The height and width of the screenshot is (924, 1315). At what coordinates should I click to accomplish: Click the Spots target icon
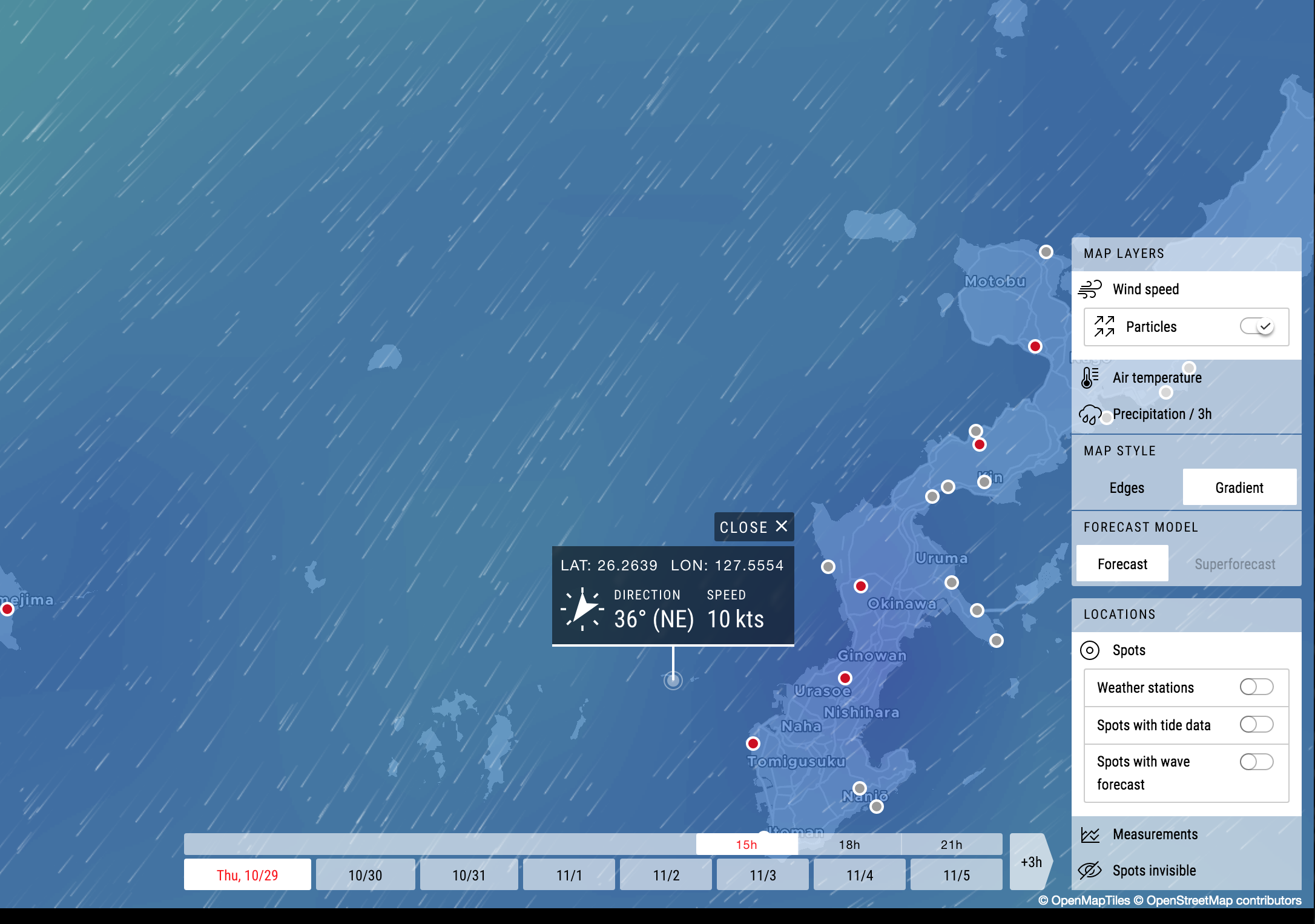click(x=1090, y=650)
